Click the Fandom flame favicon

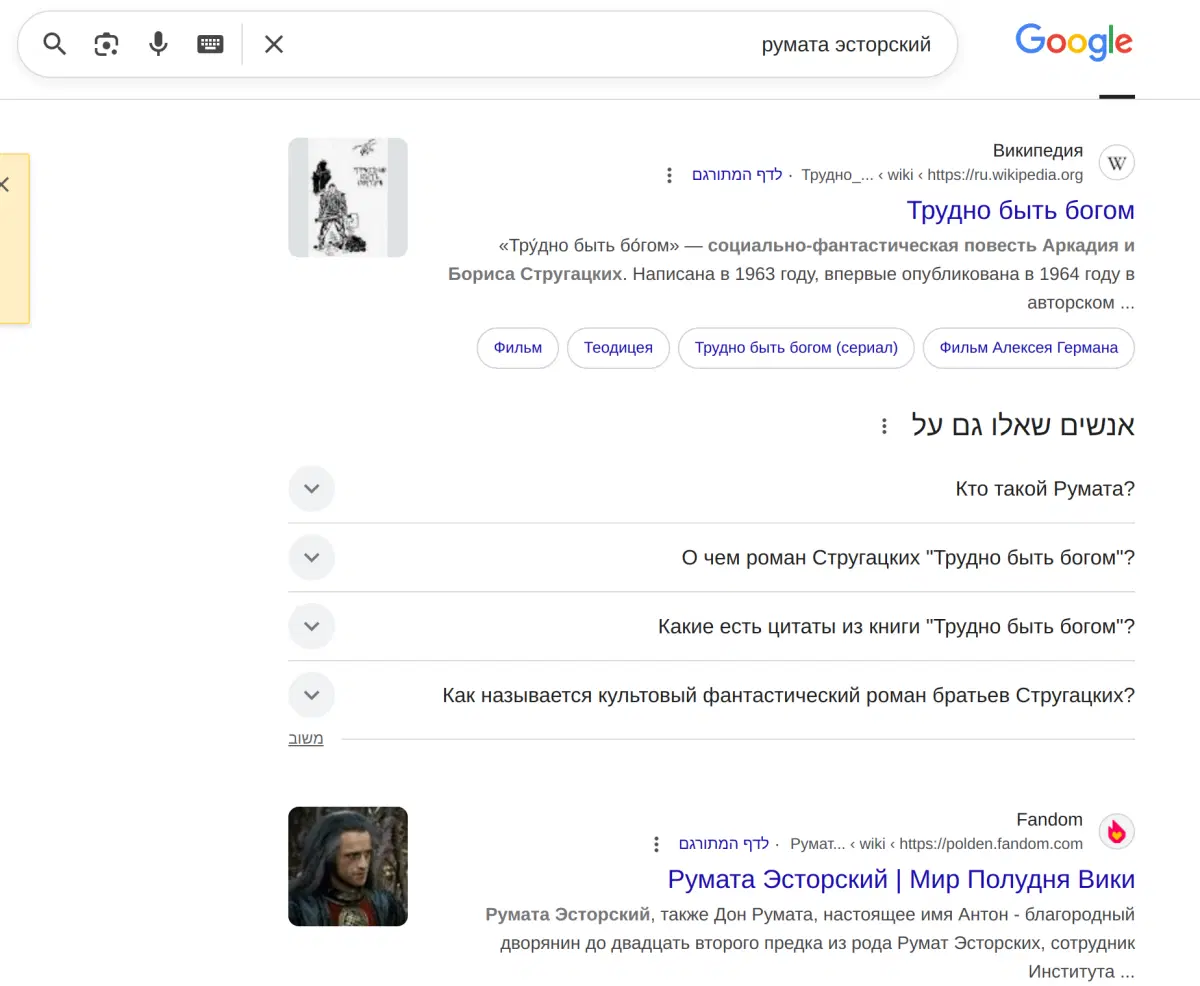(1117, 831)
